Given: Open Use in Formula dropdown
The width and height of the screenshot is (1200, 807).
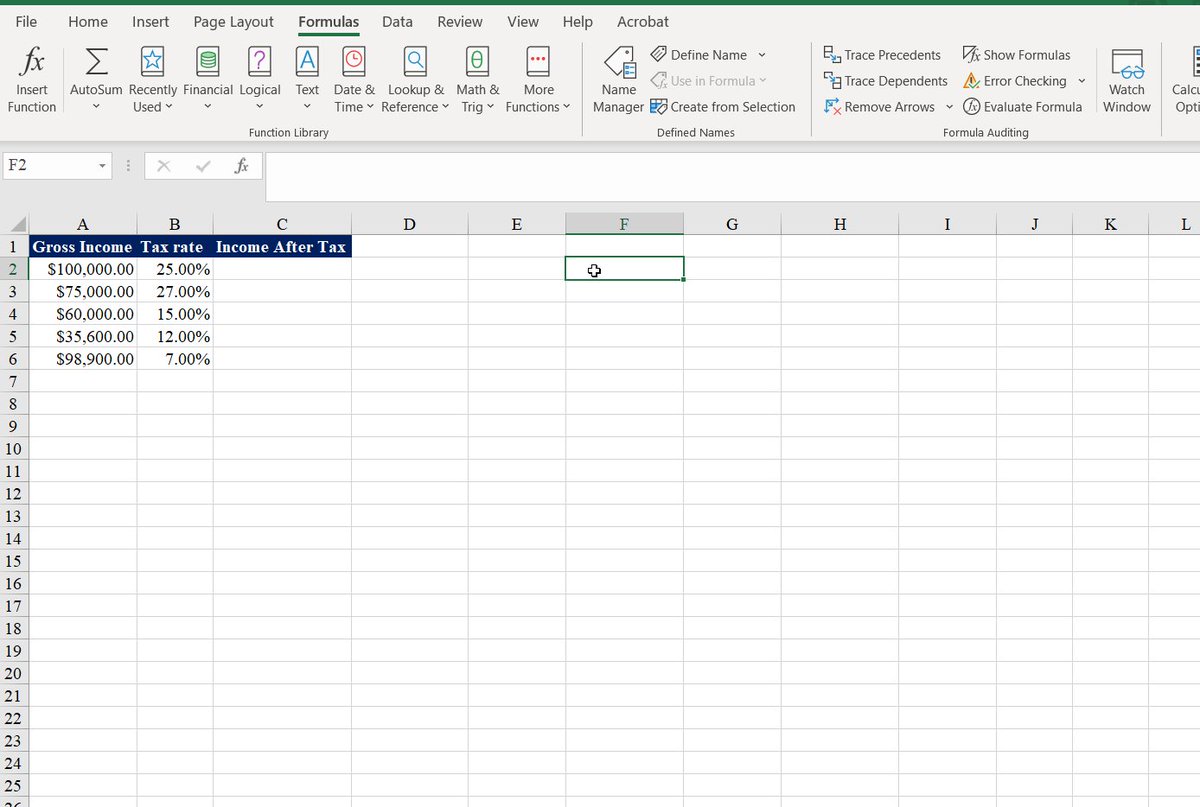Looking at the screenshot, I should [709, 81].
